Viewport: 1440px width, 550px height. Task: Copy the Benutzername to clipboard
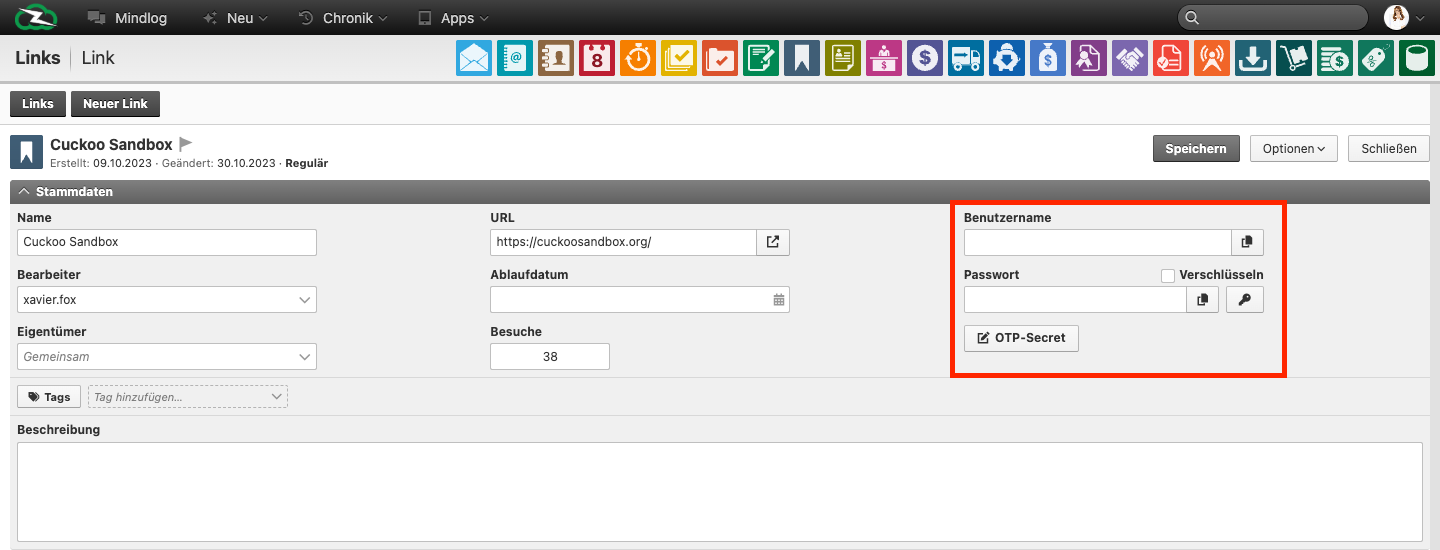pyautogui.click(x=1247, y=242)
